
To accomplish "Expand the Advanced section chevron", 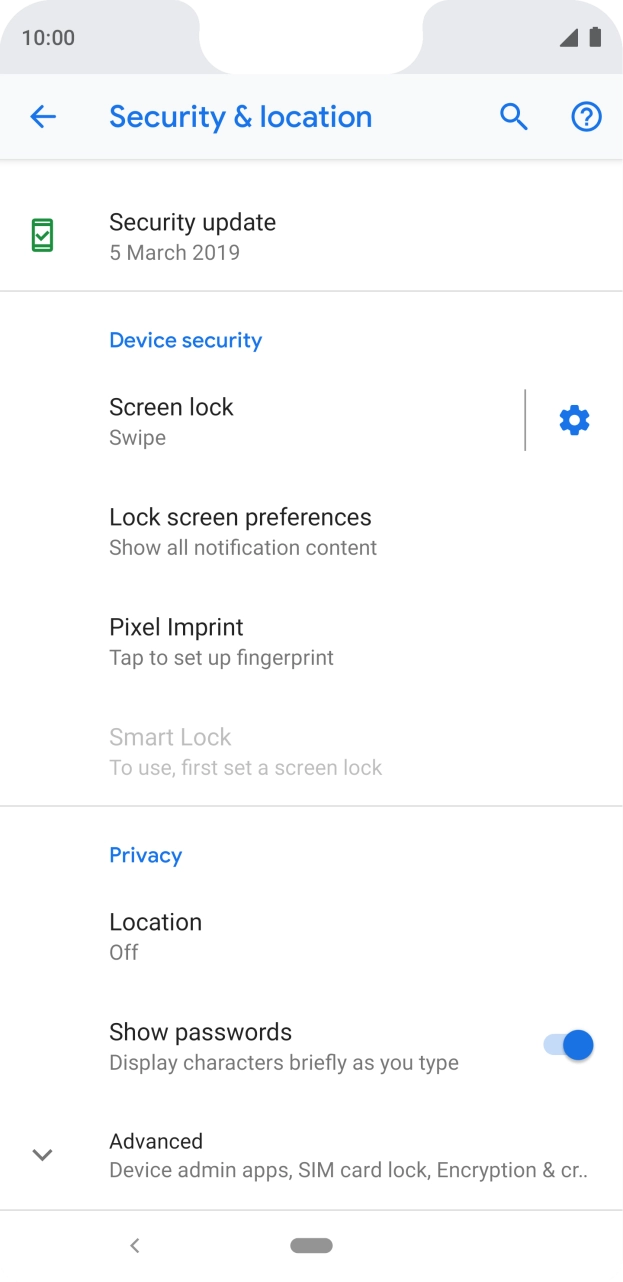I will tap(42, 1155).
